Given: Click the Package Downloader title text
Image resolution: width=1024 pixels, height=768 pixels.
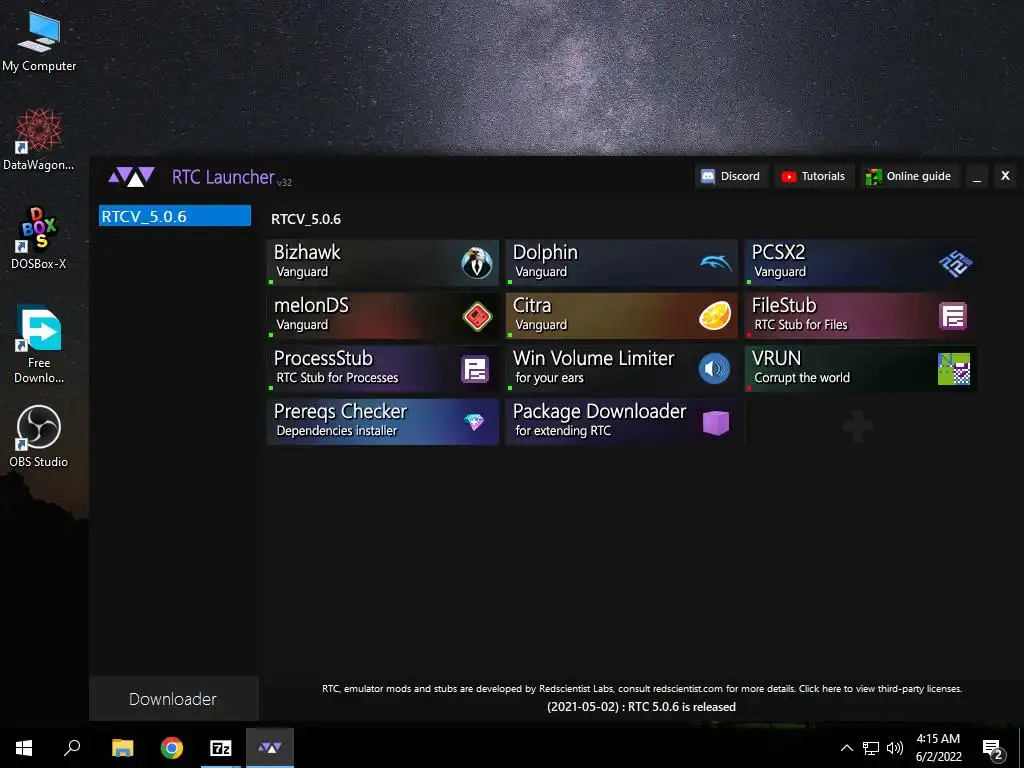Looking at the screenshot, I should tap(600, 411).
